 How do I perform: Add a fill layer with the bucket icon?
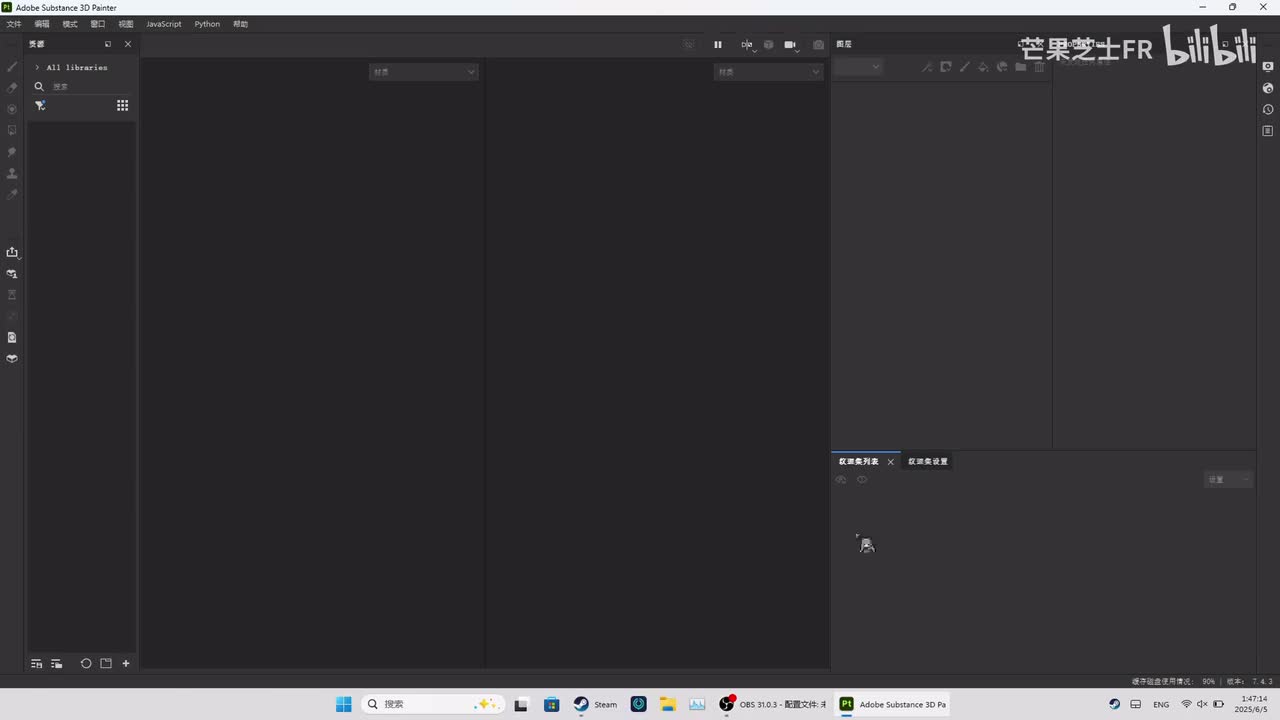[x=983, y=67]
